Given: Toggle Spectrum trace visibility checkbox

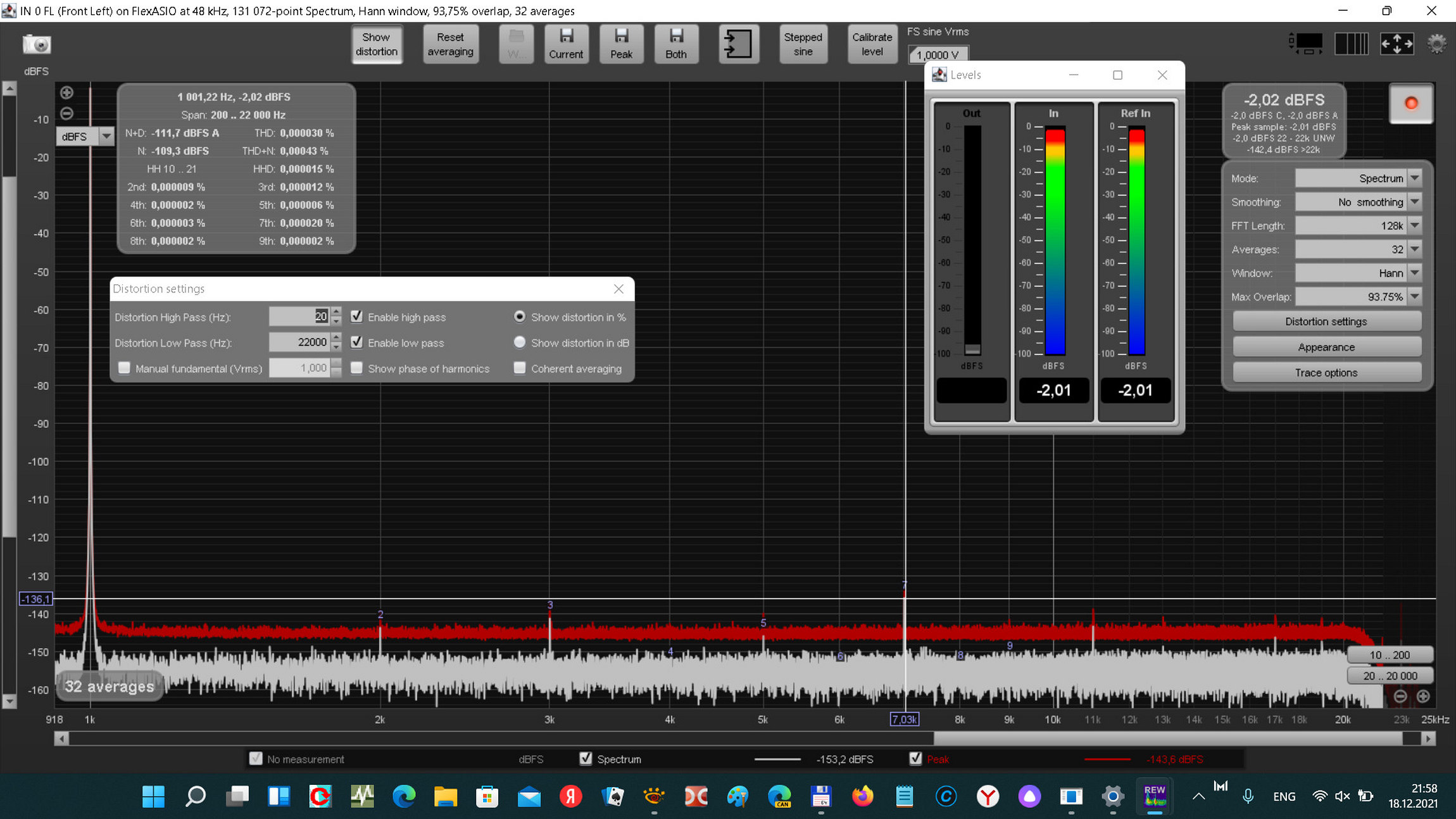Looking at the screenshot, I should [586, 758].
